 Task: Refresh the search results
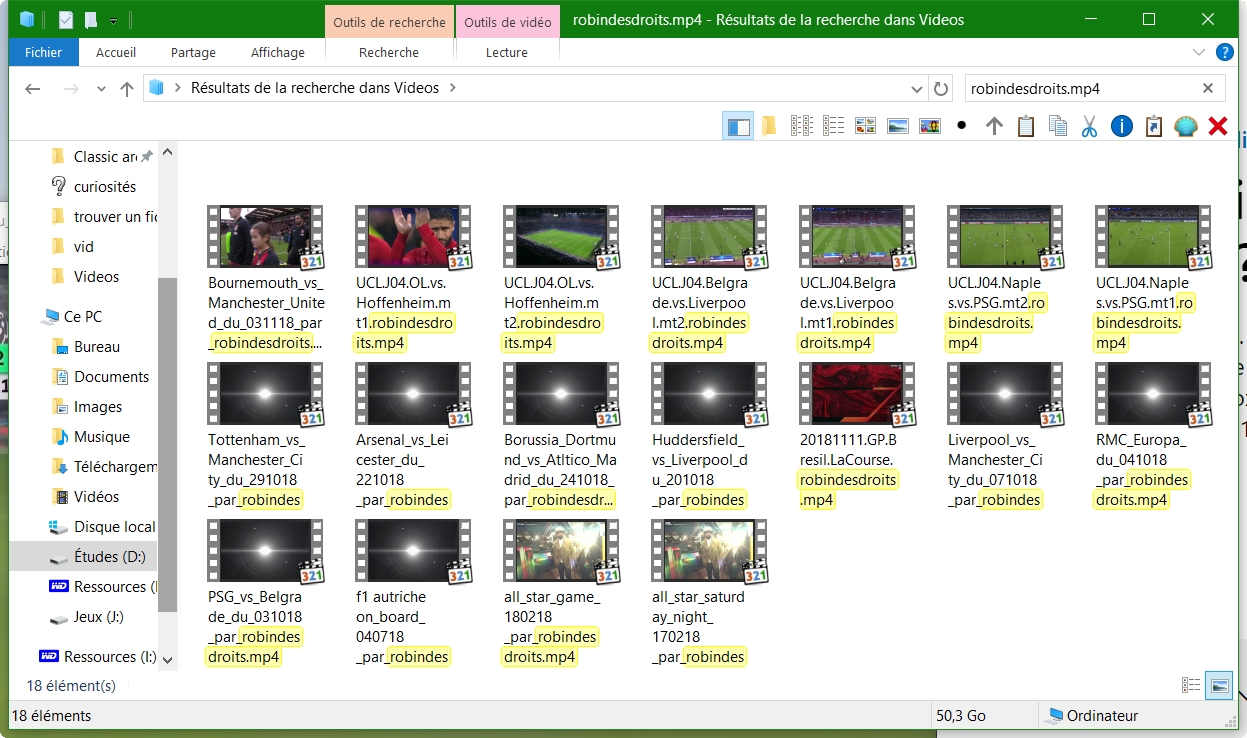pyautogui.click(x=941, y=88)
